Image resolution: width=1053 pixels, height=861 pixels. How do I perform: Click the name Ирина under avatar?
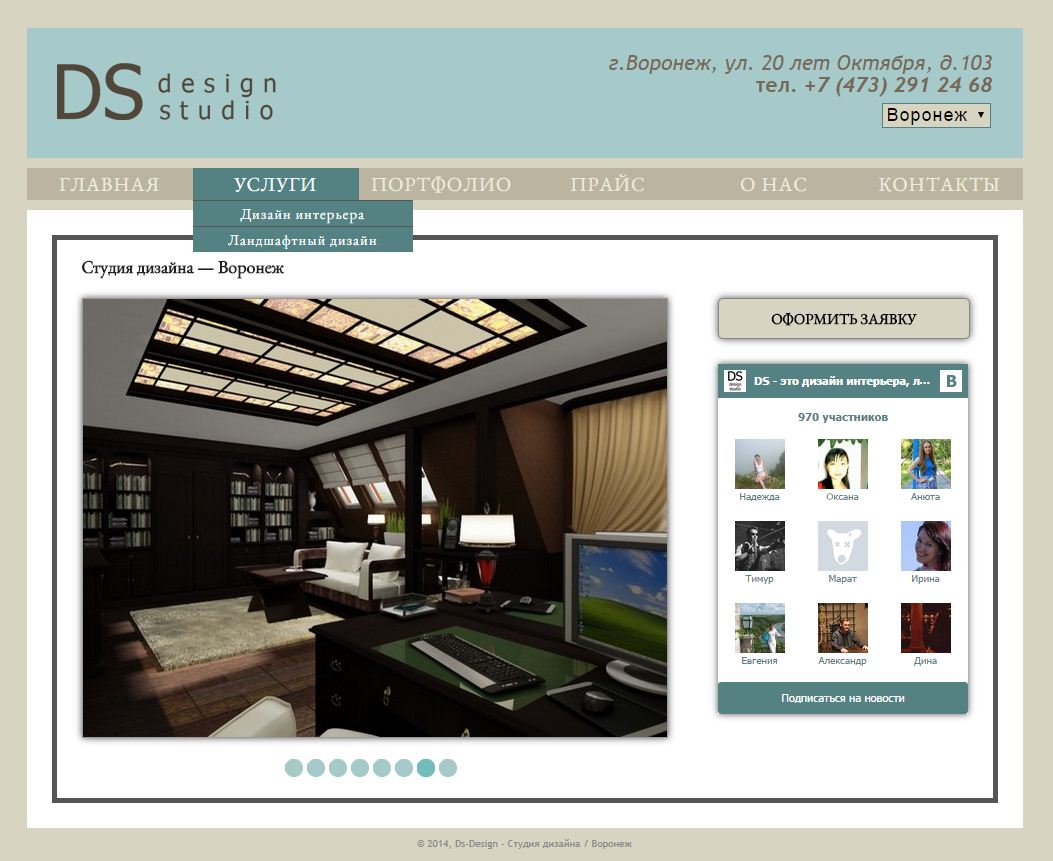[x=925, y=579]
